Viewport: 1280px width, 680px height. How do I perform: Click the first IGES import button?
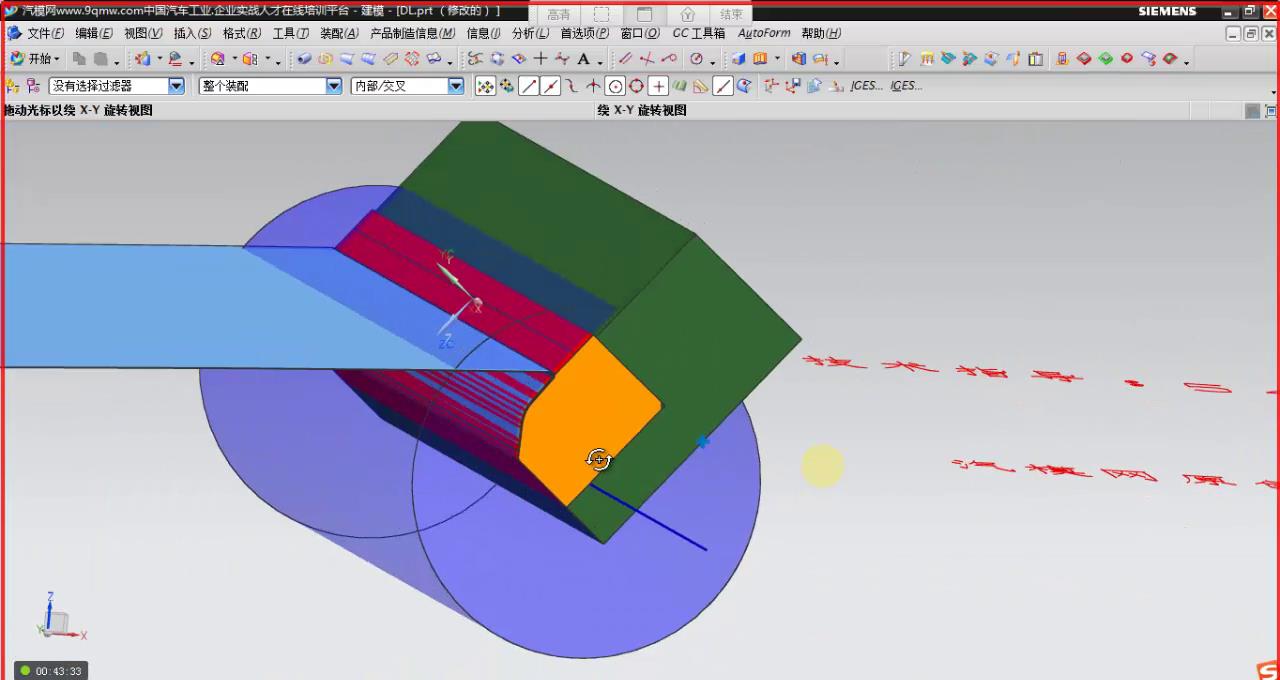pyautogui.click(x=866, y=86)
